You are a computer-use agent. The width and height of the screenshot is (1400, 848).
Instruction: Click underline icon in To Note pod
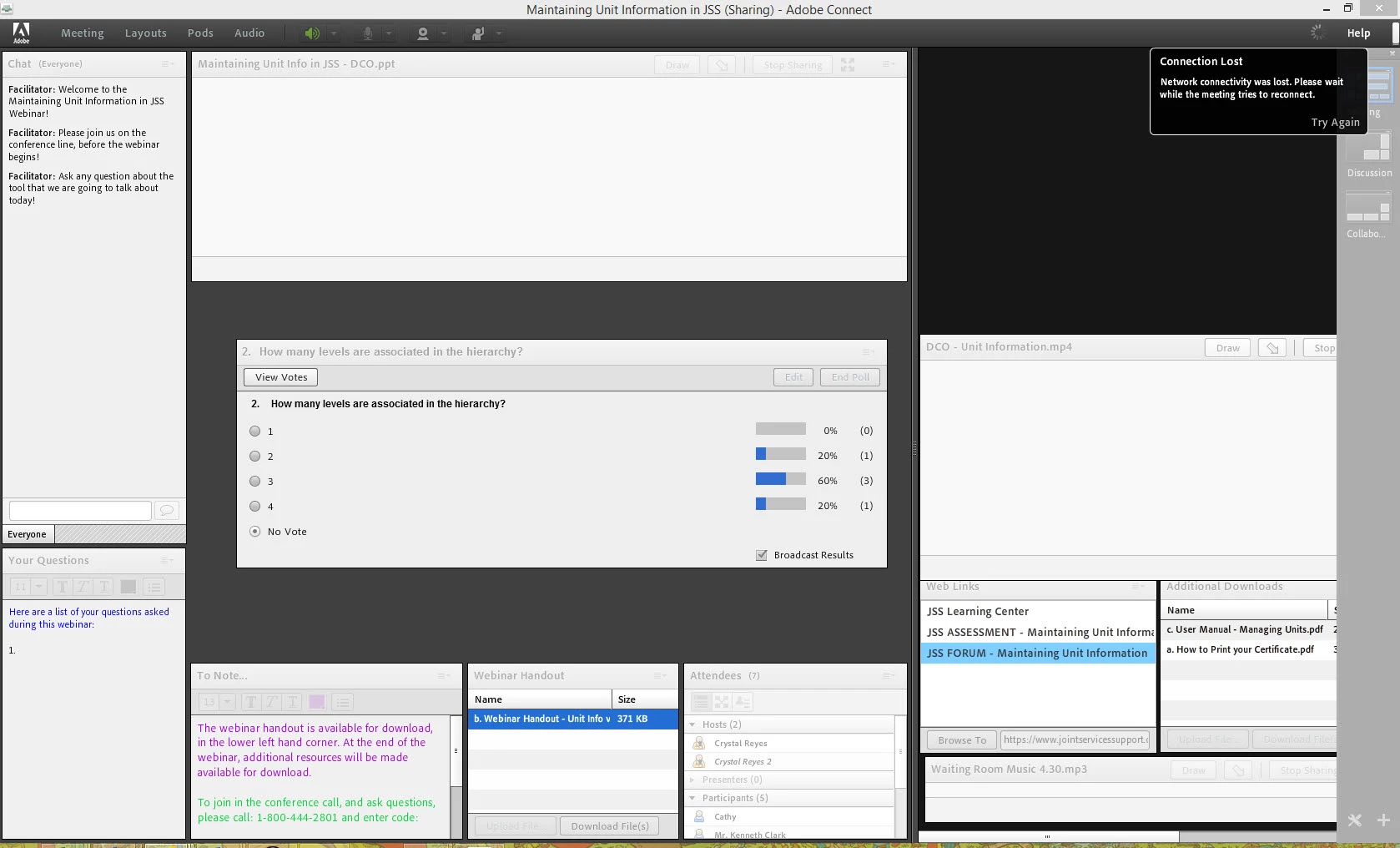(292, 702)
